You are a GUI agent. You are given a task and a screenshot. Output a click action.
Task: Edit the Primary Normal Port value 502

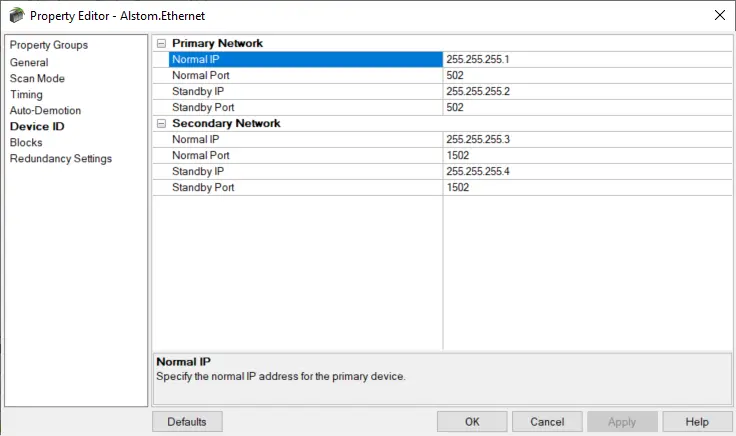click(587, 76)
